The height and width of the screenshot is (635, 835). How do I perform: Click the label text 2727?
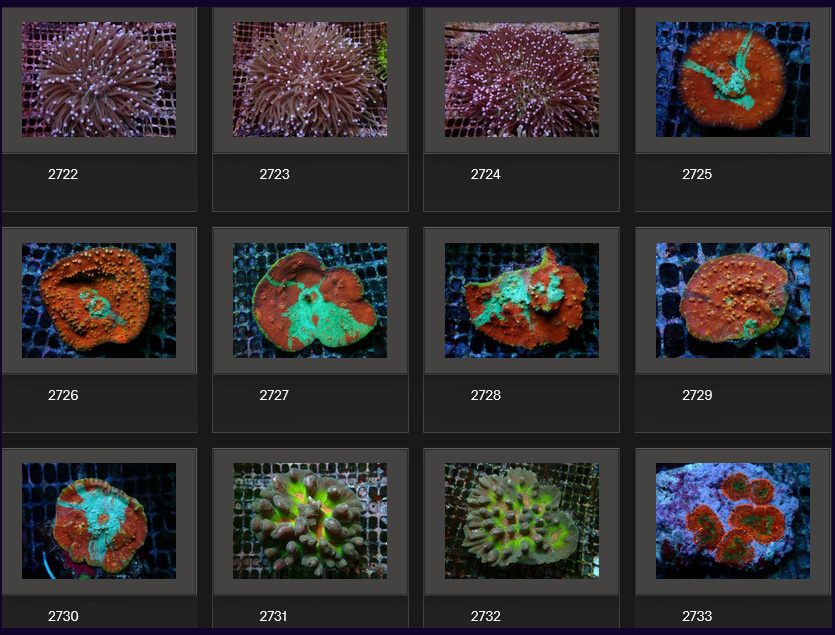pyautogui.click(x=274, y=395)
